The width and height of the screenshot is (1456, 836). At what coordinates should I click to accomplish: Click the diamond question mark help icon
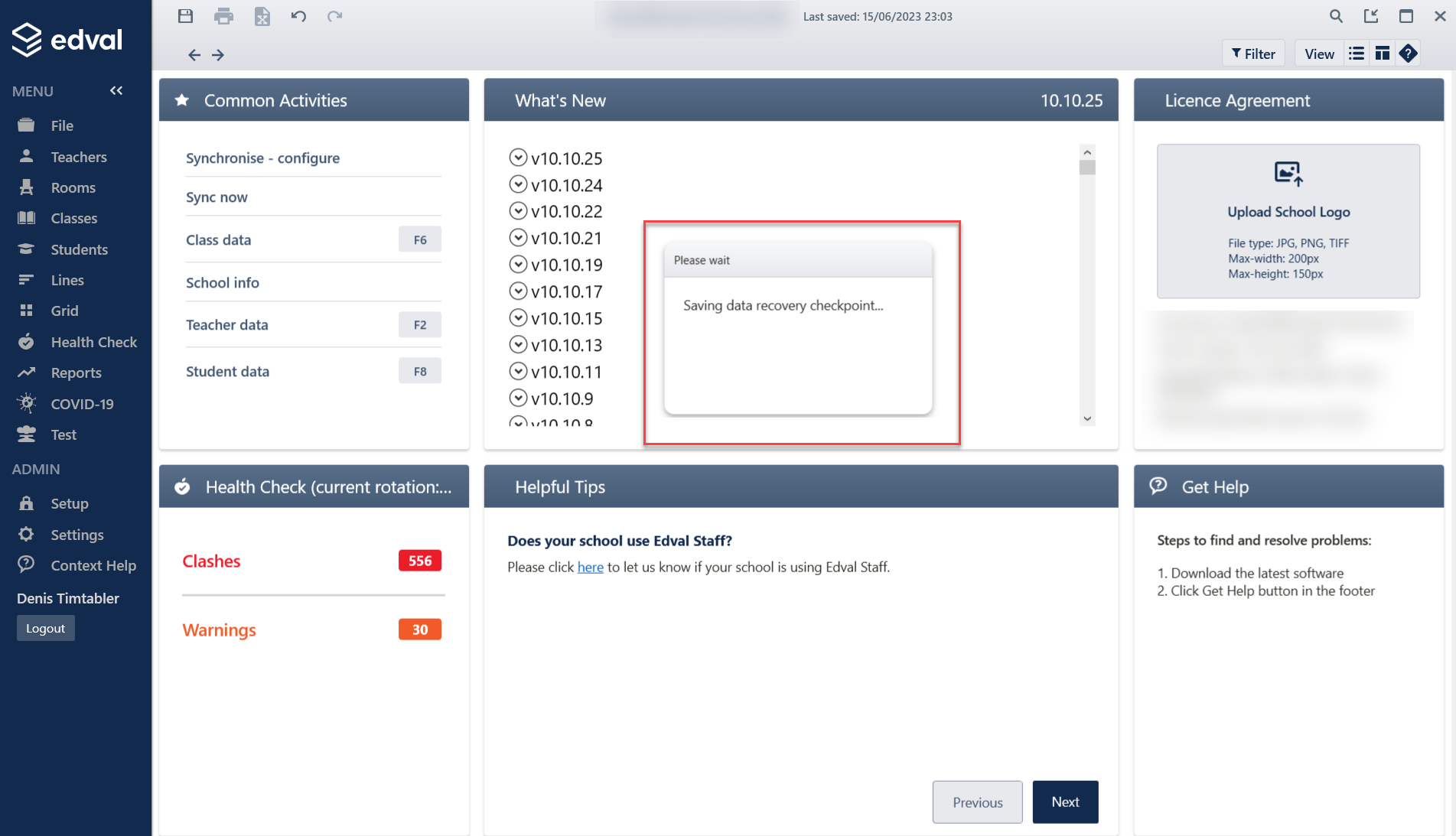click(1408, 54)
